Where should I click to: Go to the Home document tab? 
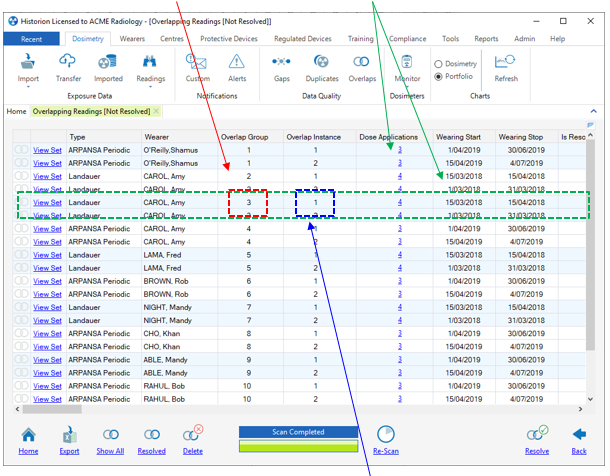[x=16, y=112]
